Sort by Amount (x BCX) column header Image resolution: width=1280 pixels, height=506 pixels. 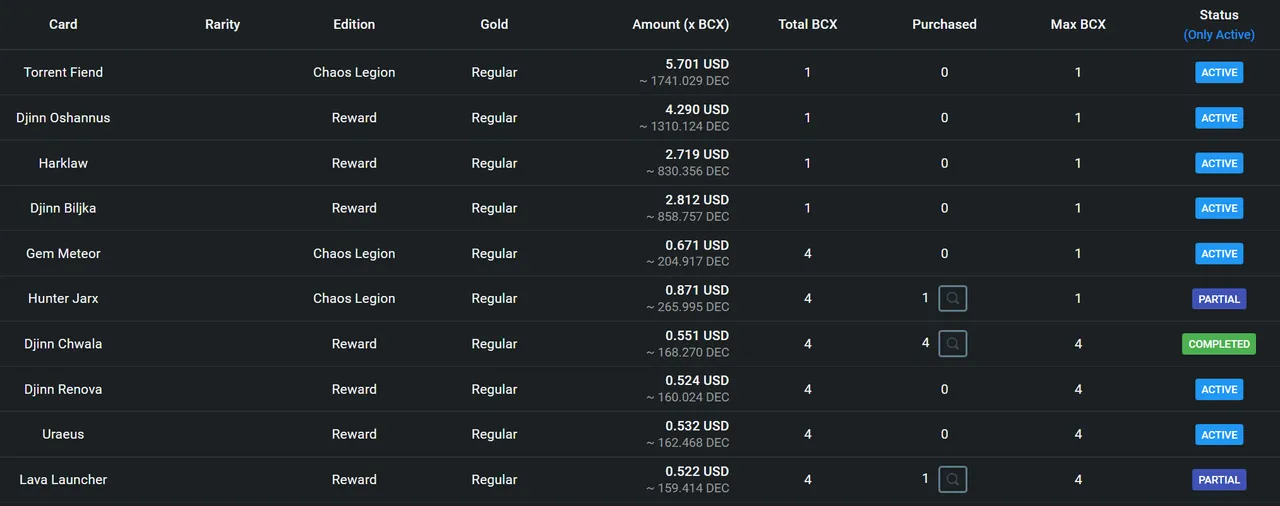[681, 24]
